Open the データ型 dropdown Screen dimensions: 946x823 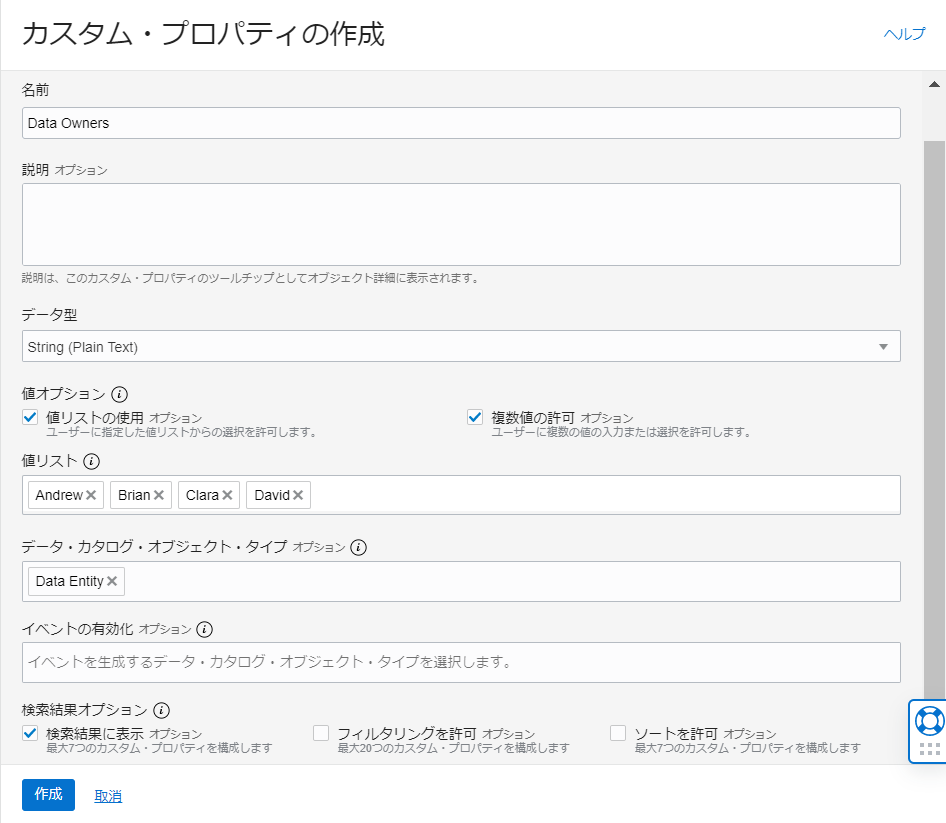click(x=460, y=346)
